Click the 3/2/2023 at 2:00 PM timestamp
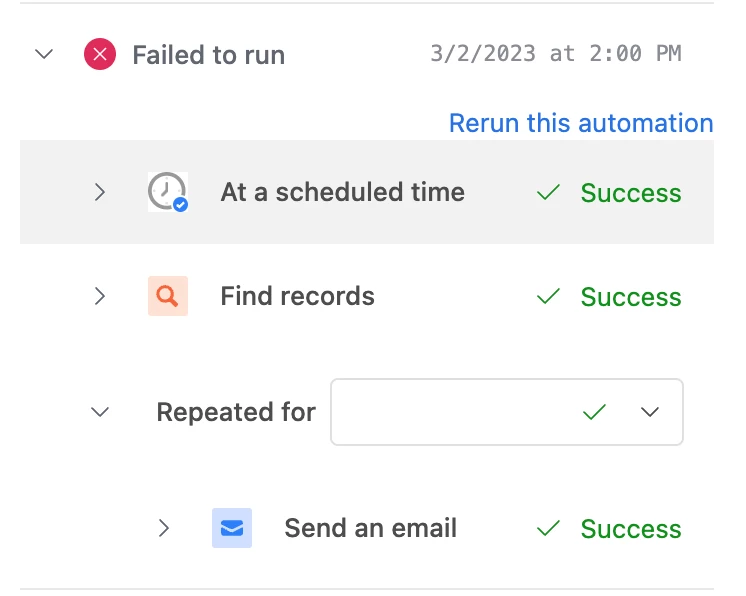The image size is (746, 596). (555, 54)
